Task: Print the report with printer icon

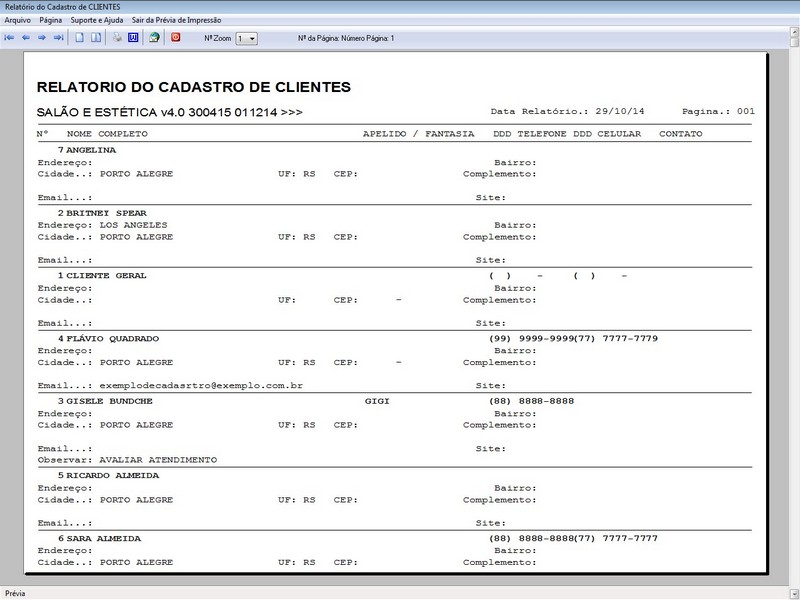Action: click(x=117, y=38)
